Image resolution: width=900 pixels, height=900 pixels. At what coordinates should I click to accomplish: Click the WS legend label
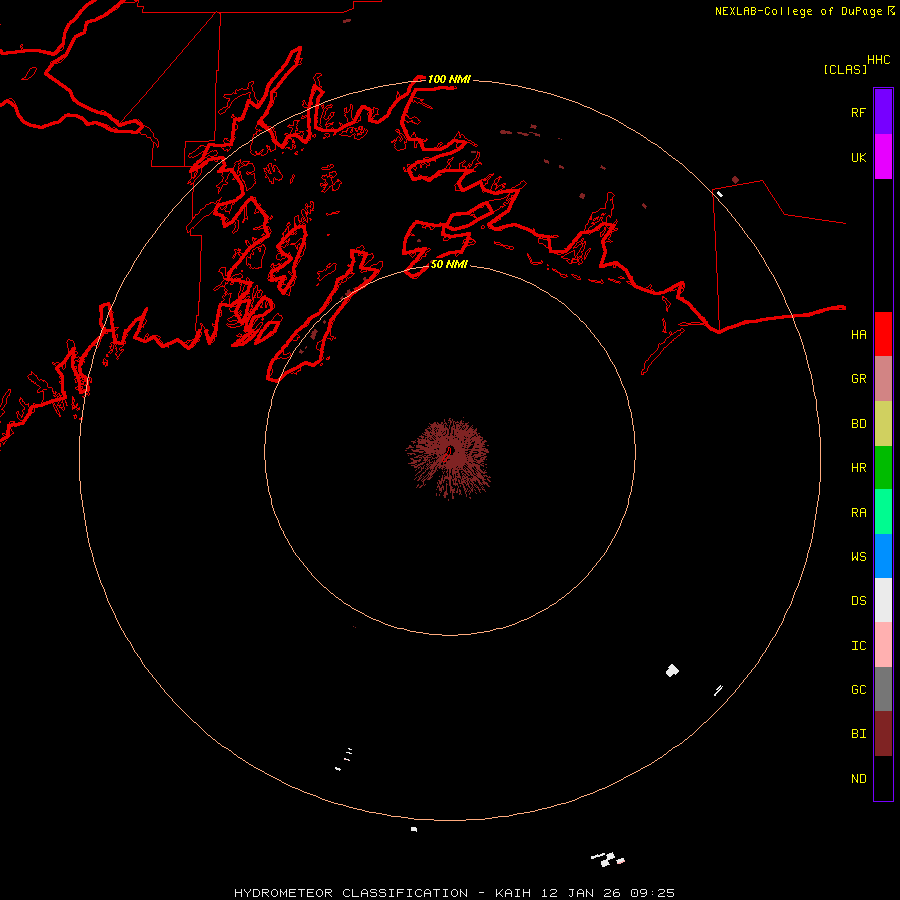click(858, 556)
